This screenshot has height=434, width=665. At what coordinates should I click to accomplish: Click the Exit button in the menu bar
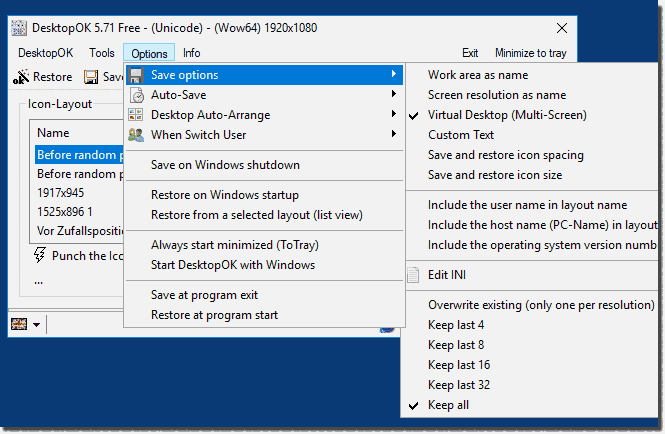pyautogui.click(x=470, y=53)
